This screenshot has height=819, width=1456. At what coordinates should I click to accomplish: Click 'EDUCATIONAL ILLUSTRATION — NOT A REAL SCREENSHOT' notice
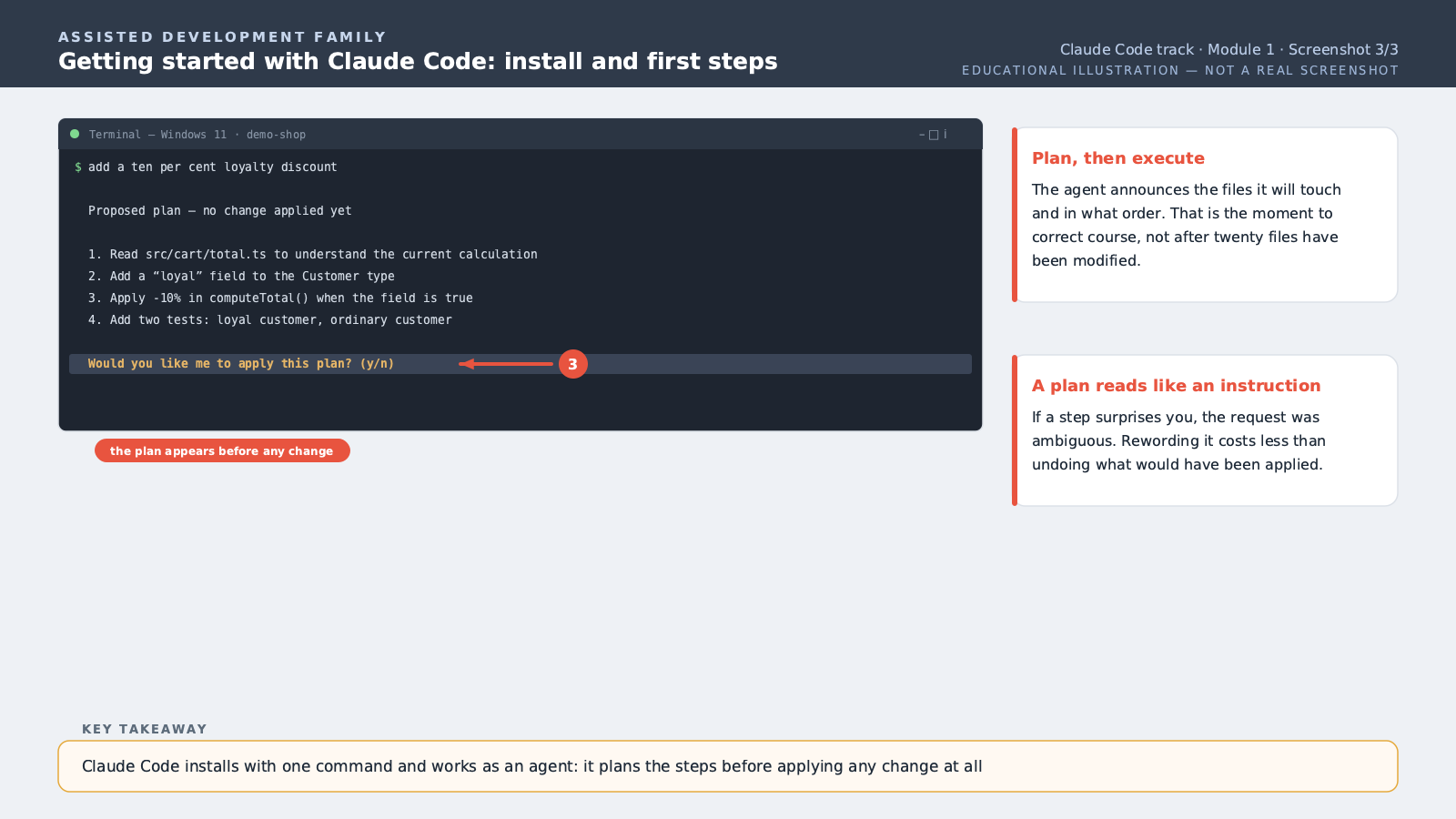[1180, 71]
